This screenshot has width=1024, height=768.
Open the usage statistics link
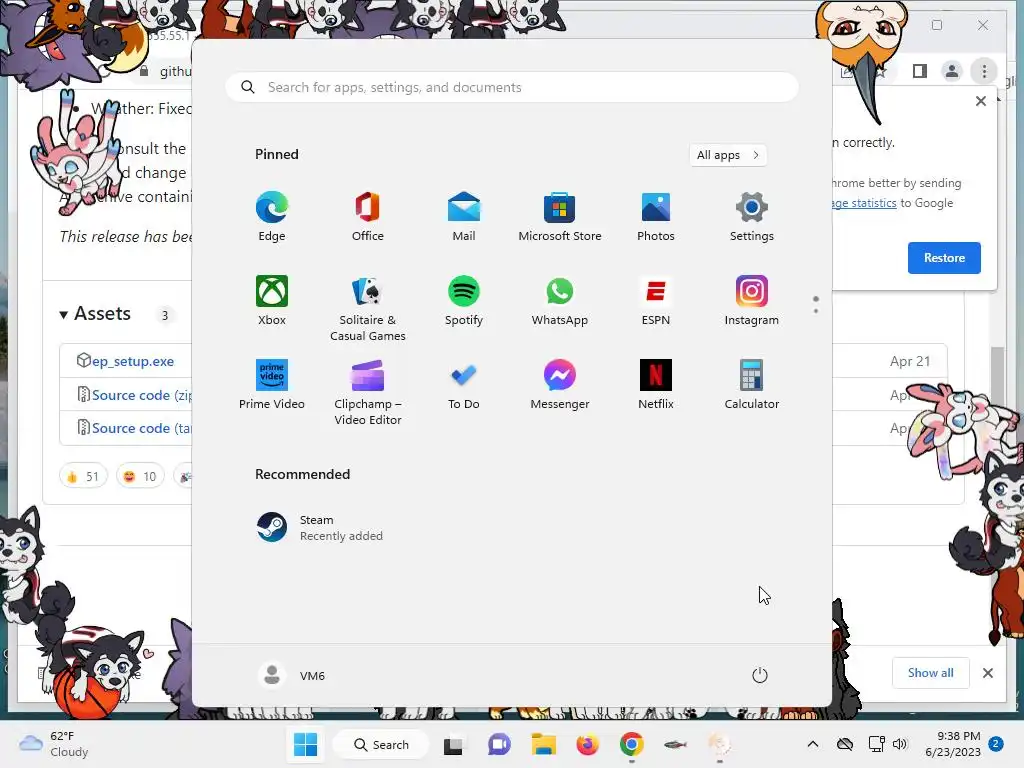coord(864,203)
